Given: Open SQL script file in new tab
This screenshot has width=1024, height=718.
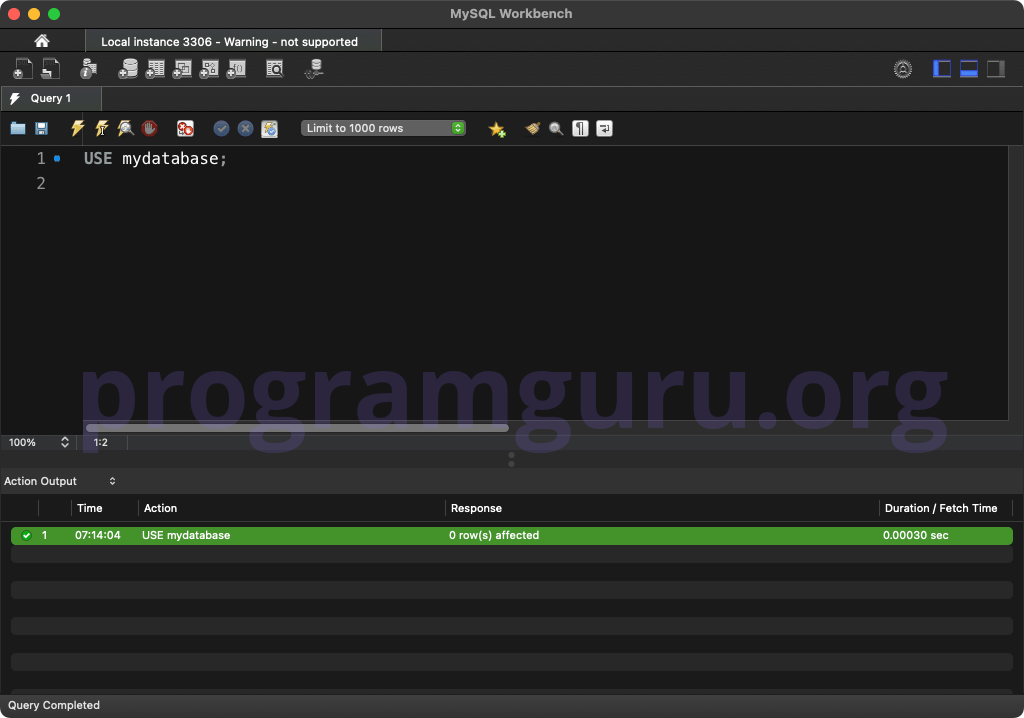Looking at the screenshot, I should pyautogui.click(x=50, y=69).
